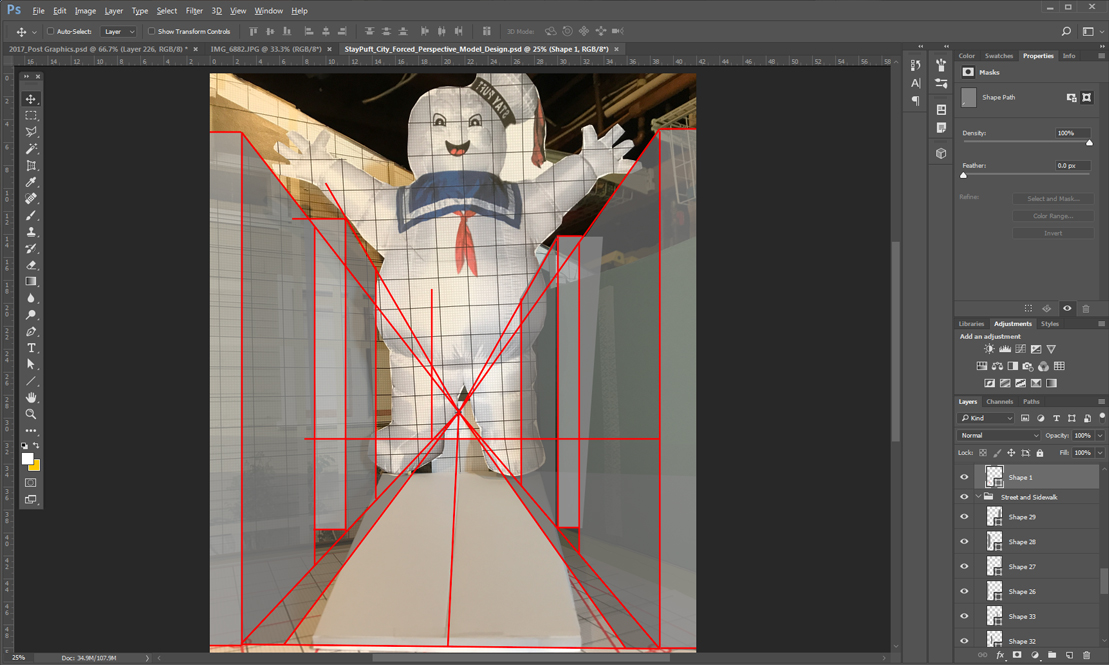Select the Healing Brush tool
Screen dimensions: 1109x665
pyautogui.click(x=30, y=199)
